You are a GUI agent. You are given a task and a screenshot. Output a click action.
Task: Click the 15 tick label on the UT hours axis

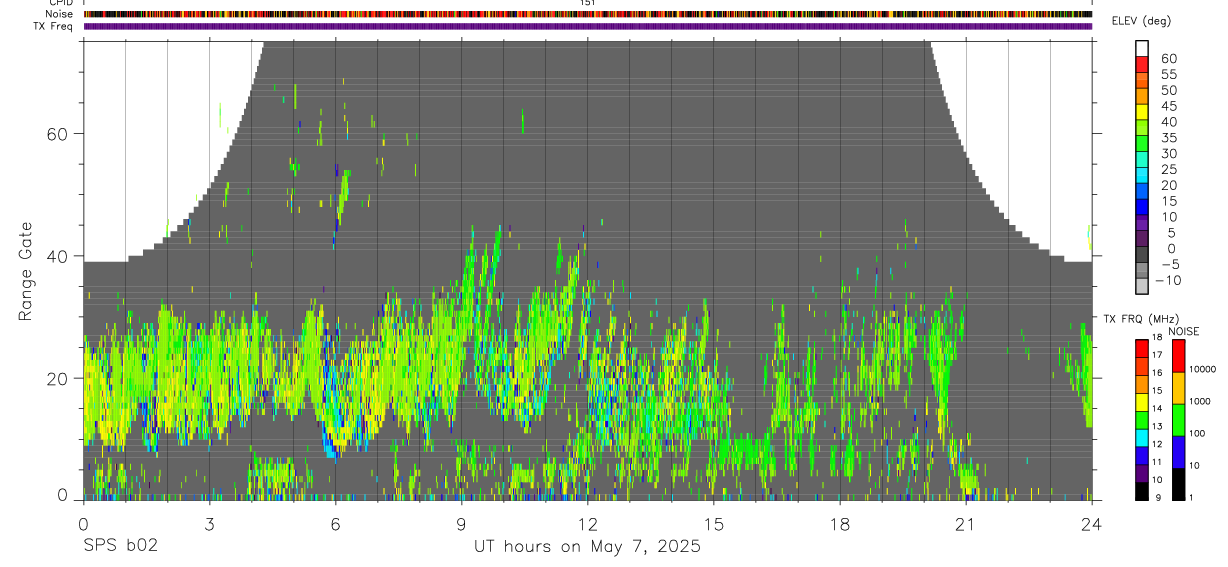713,524
